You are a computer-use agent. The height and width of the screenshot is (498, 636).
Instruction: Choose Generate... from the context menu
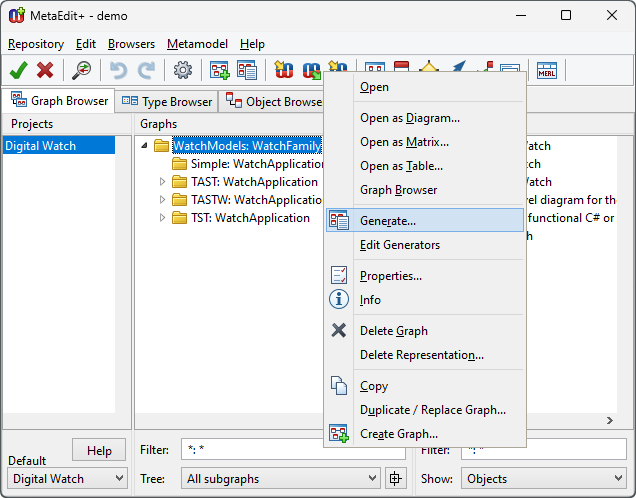(x=387, y=220)
